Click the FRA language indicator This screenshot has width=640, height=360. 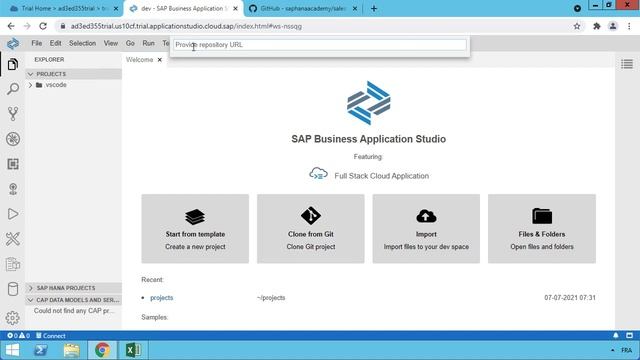tap(627, 350)
